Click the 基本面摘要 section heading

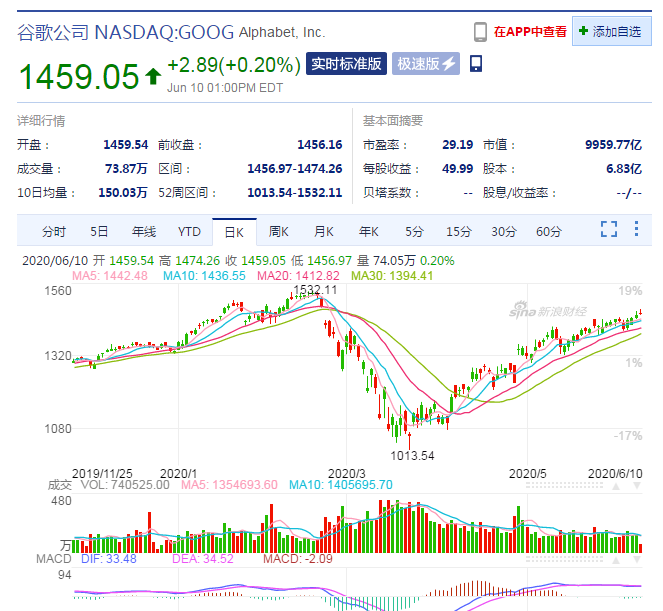393,121
